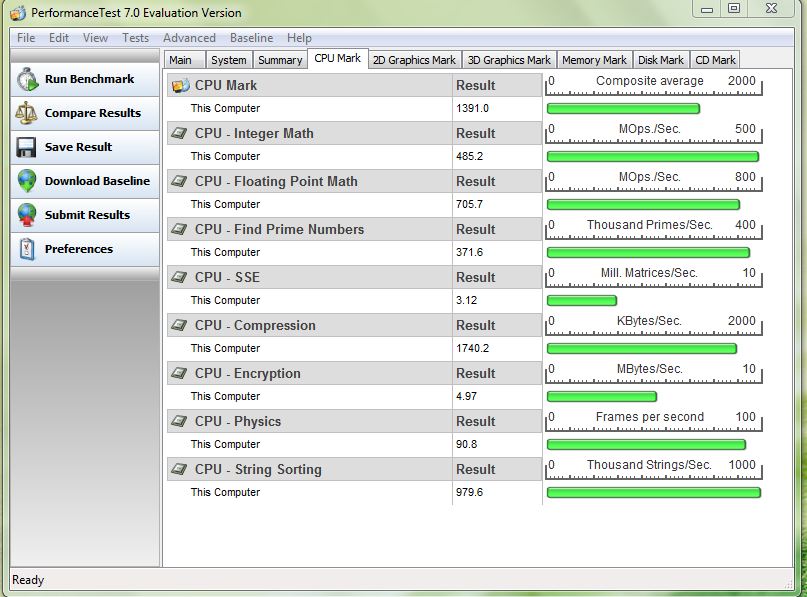Image resolution: width=807 pixels, height=597 pixels.
Task: Click the Integer Math green result bar
Action: pos(653,156)
